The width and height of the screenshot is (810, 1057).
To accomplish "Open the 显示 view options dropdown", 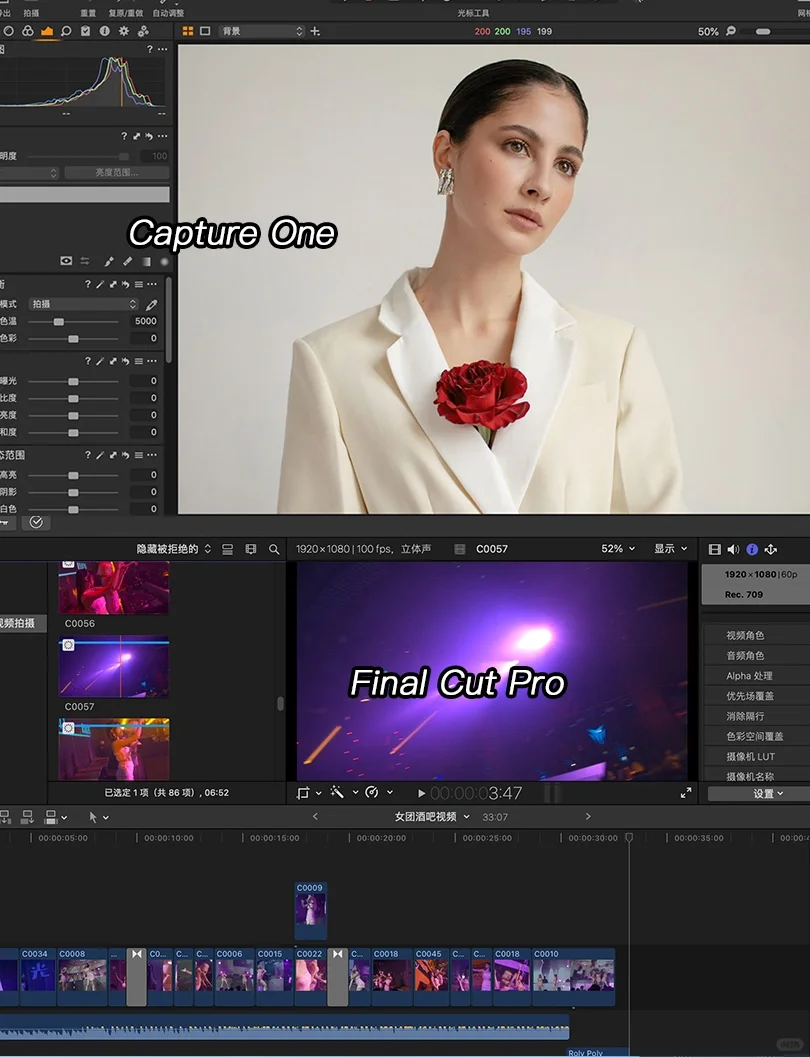I will [x=670, y=549].
